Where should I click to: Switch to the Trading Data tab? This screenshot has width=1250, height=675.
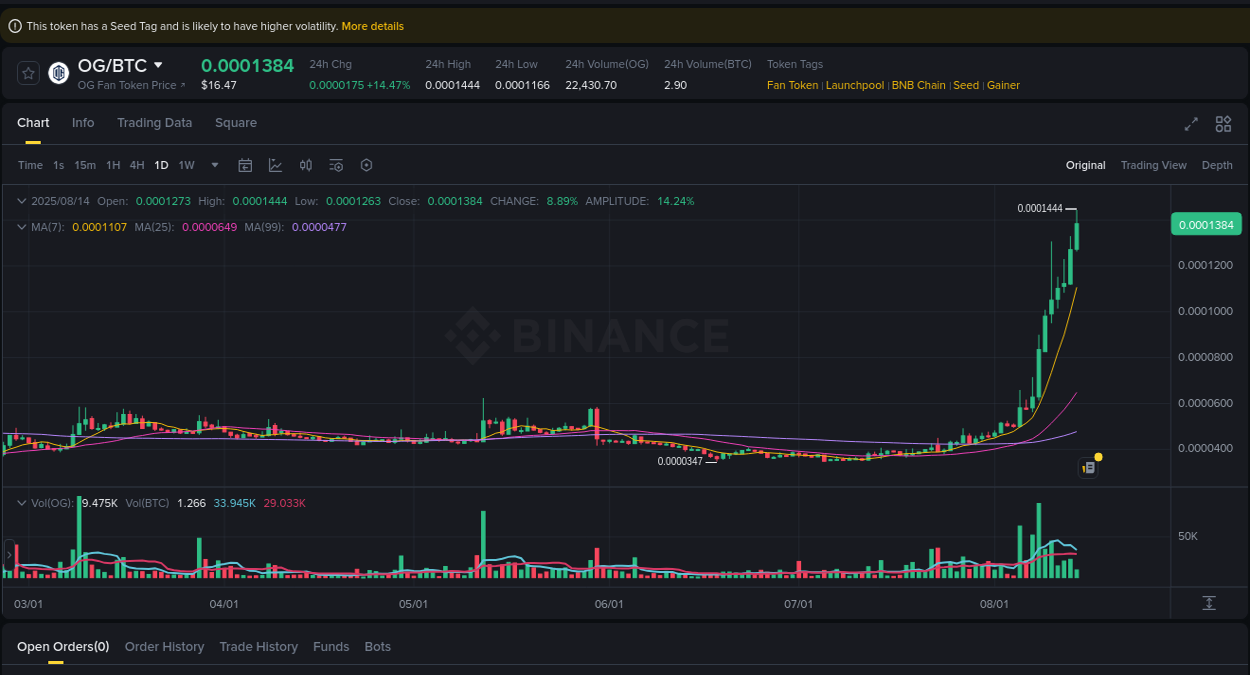coord(154,122)
